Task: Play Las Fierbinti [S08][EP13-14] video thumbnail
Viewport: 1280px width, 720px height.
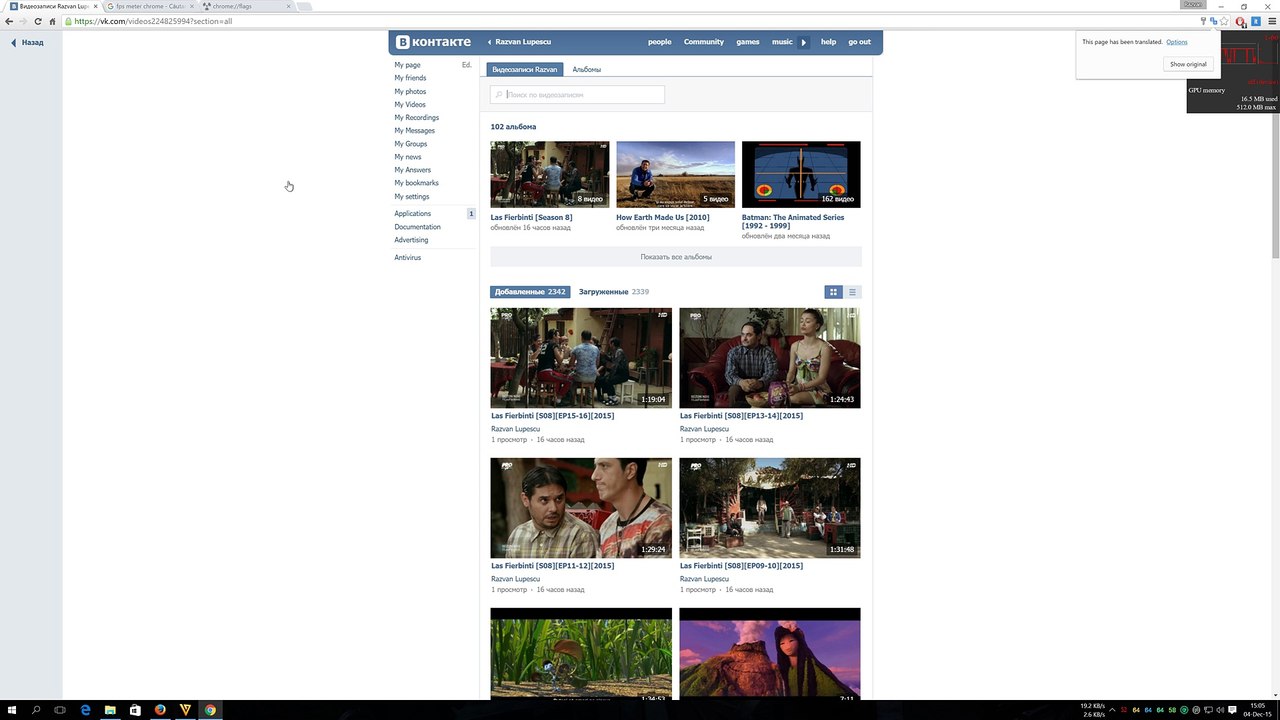Action: (x=770, y=358)
